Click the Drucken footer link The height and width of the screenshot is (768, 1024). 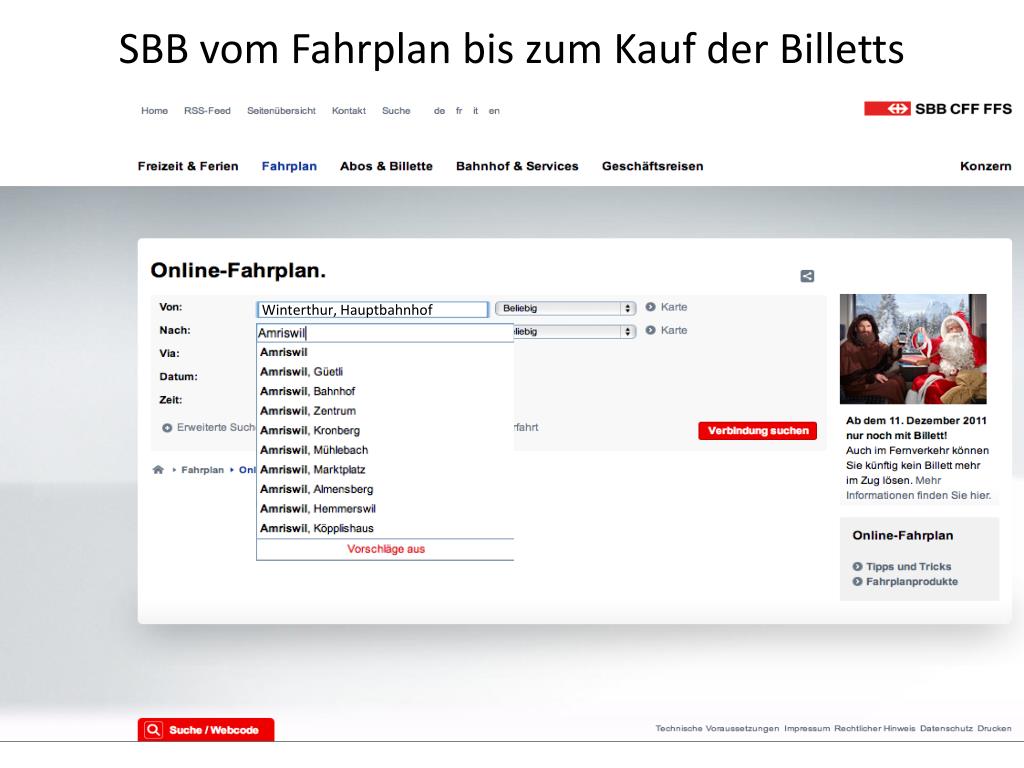pos(995,729)
